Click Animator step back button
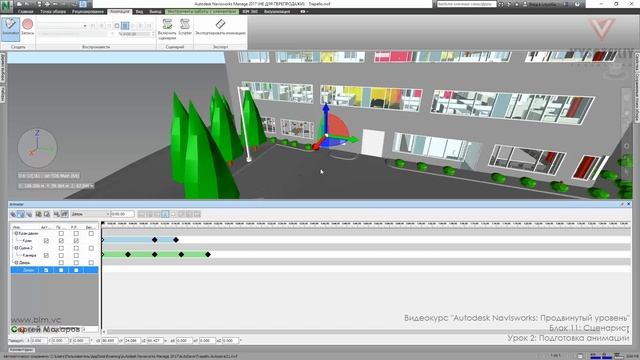 pos(149,214)
